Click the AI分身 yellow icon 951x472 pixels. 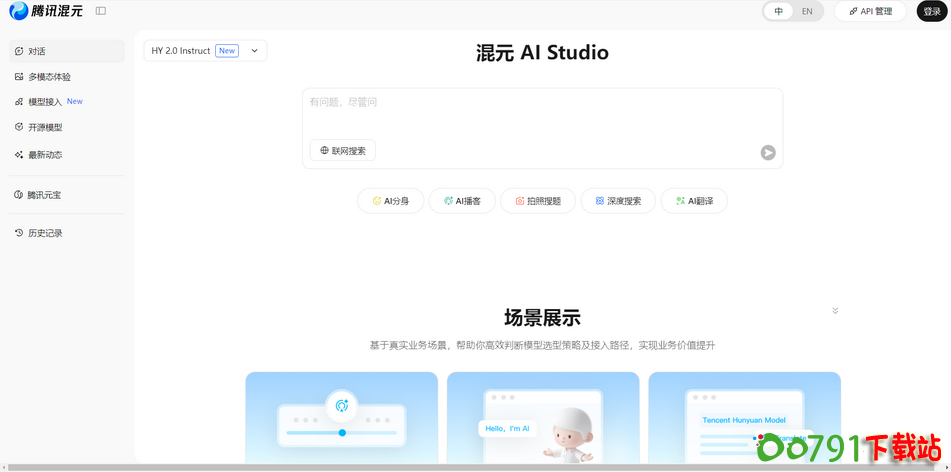[377, 201]
